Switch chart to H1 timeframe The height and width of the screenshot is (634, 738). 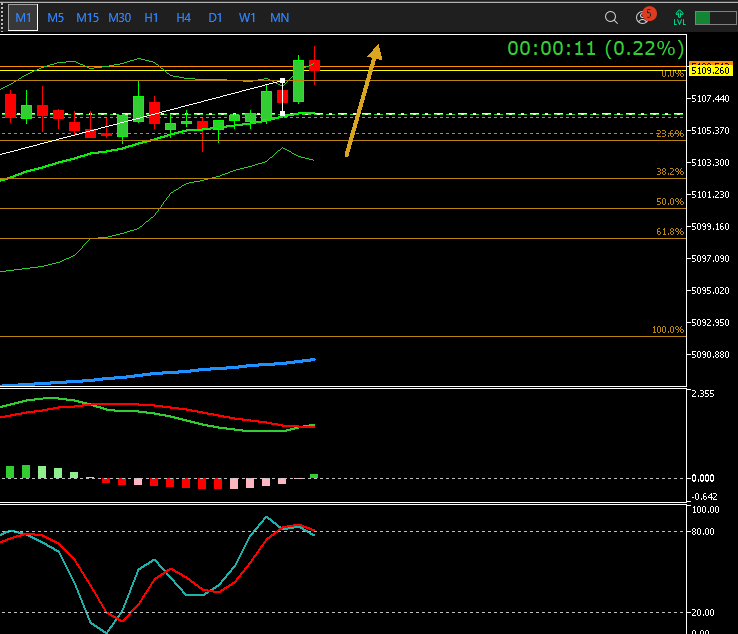pyautogui.click(x=151, y=18)
